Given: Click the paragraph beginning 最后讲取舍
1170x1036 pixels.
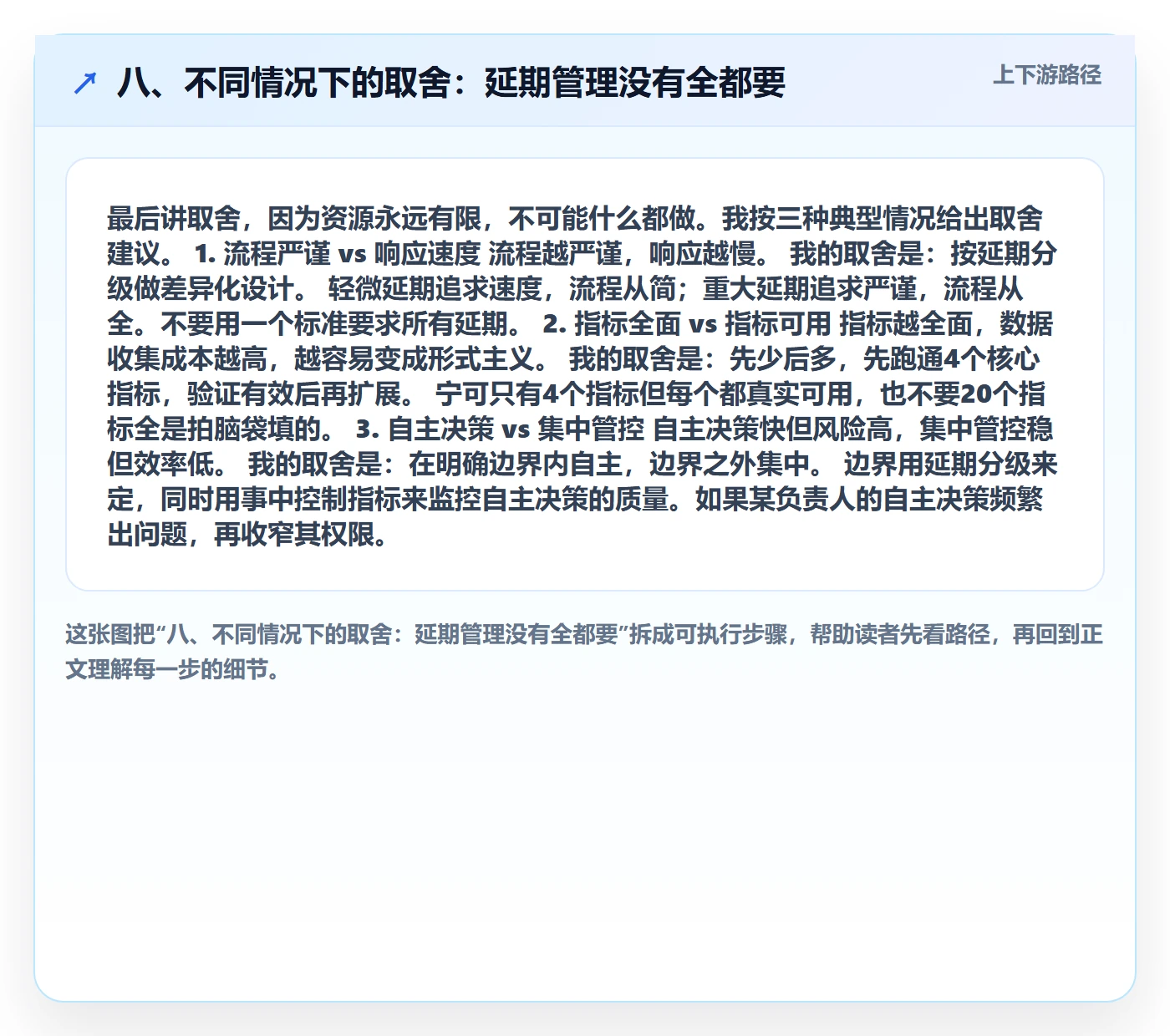Looking at the screenshot, I should pos(582,375).
